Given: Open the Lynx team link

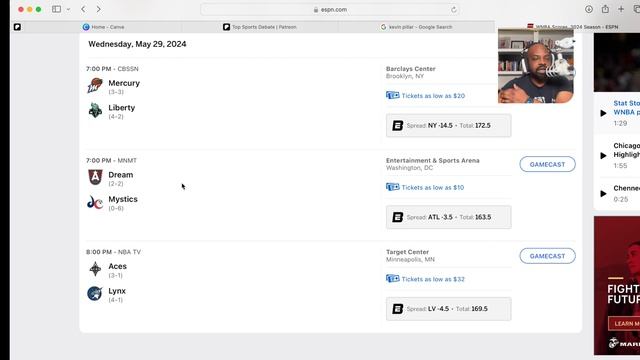Looking at the screenshot, I should (117, 291).
